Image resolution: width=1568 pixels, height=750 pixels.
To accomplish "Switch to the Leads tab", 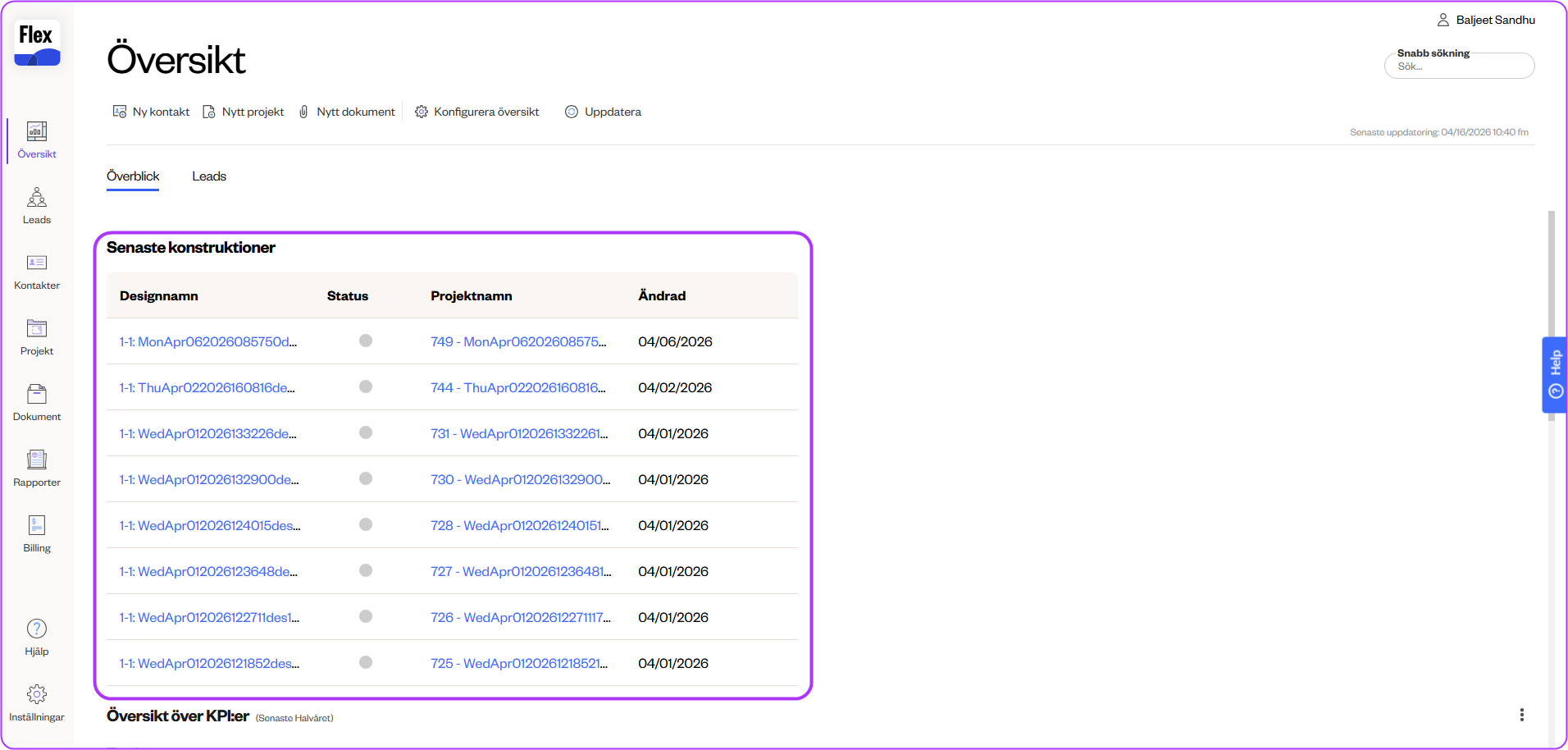I will [209, 176].
